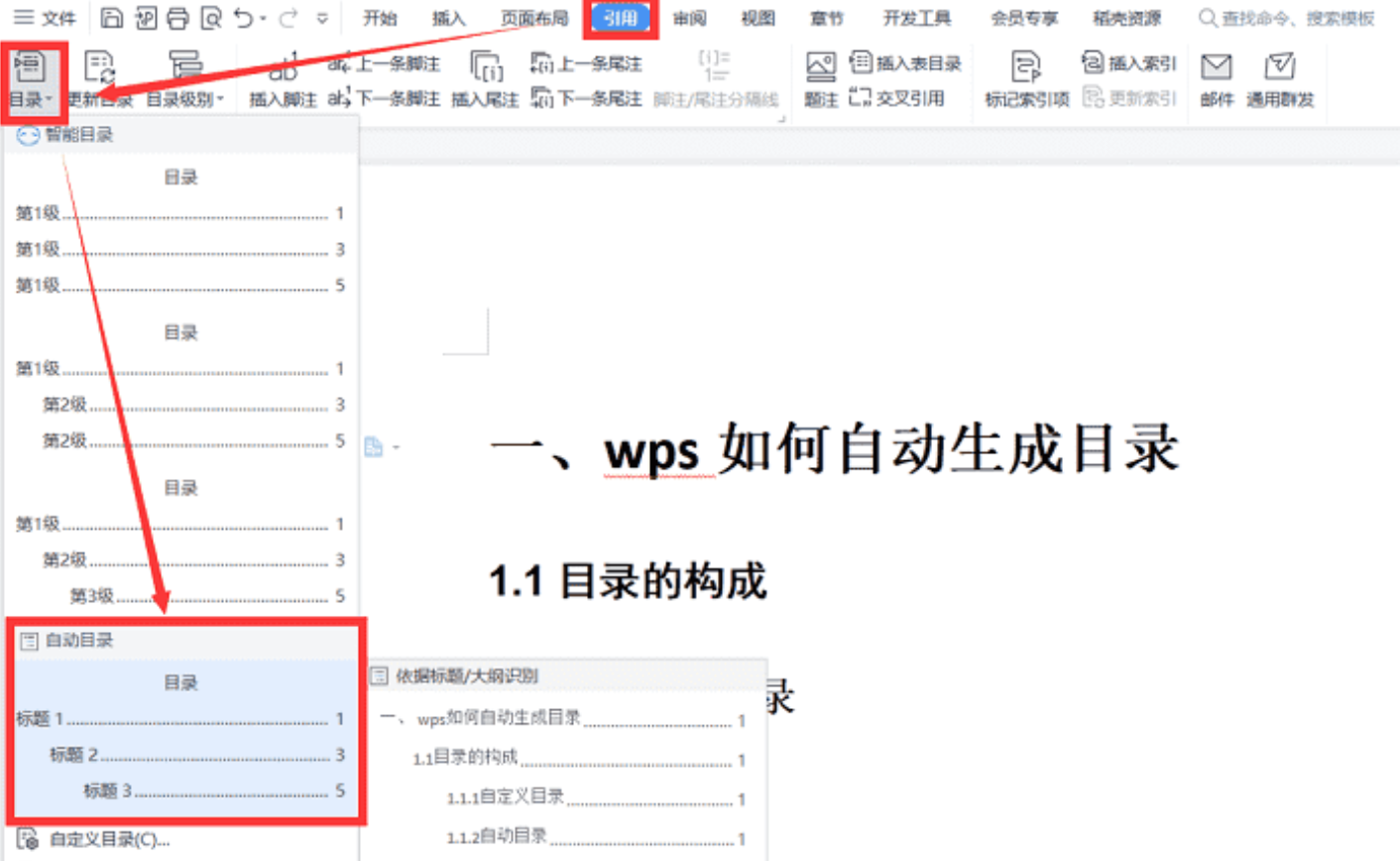Click the 依据标题/大纲识别 preview header
Viewport: 1400px width, 861px height.
pos(567,676)
